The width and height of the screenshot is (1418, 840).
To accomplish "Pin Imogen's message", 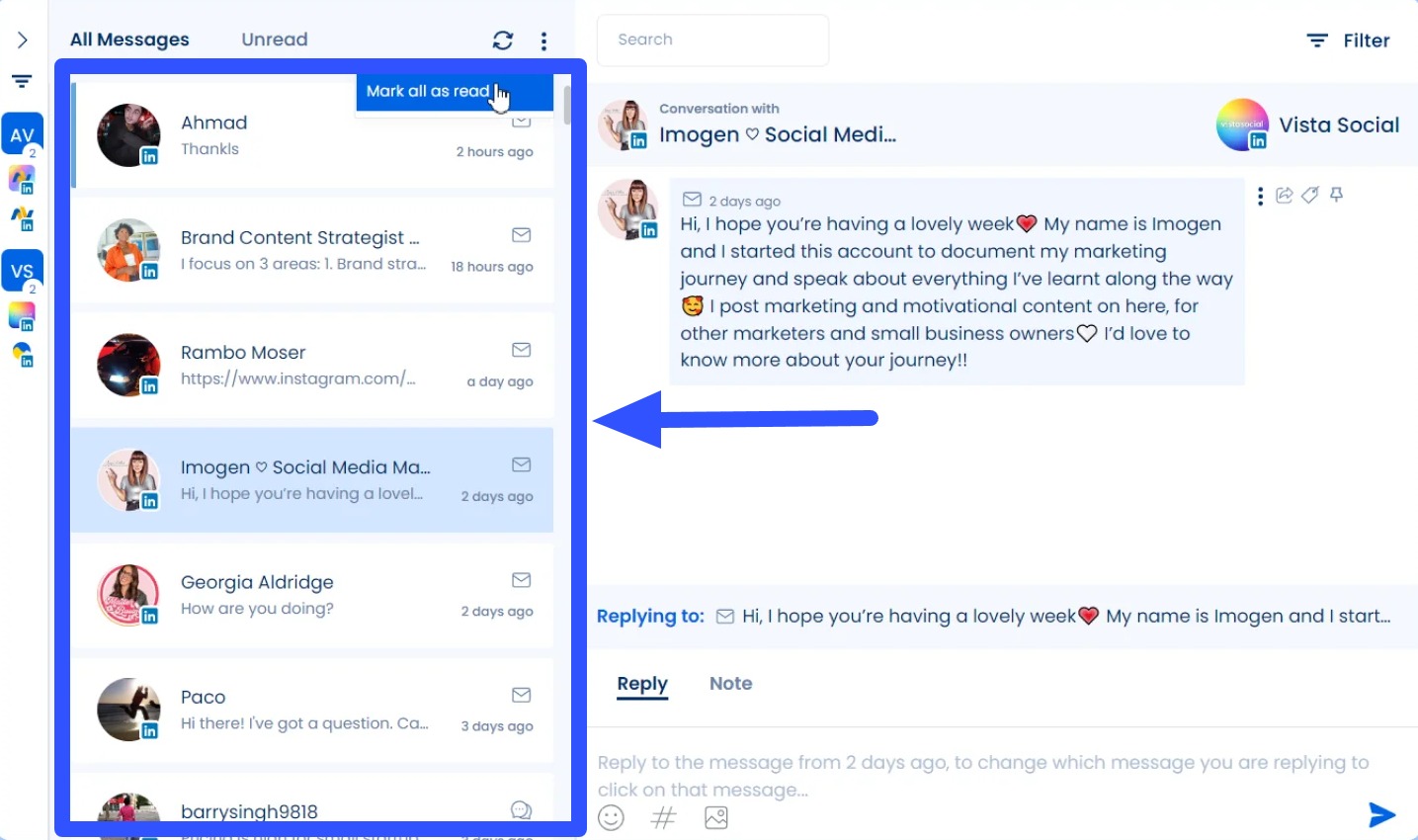I will tap(1336, 195).
